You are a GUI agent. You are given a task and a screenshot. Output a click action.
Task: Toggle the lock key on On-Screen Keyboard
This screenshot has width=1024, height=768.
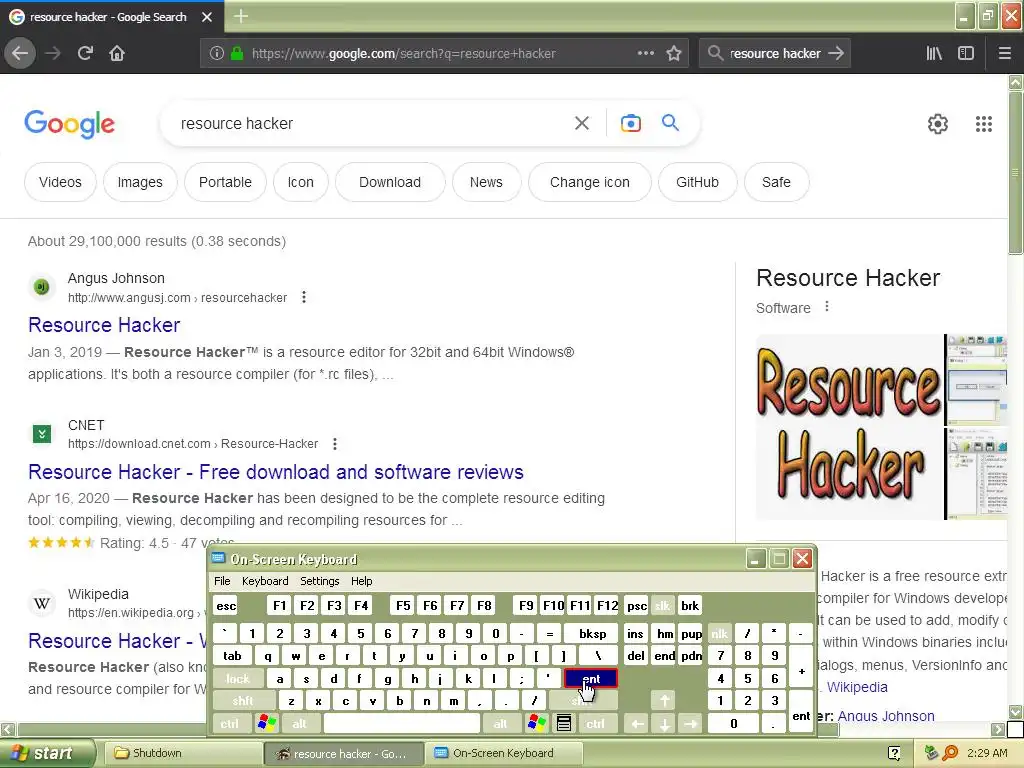tap(238, 679)
